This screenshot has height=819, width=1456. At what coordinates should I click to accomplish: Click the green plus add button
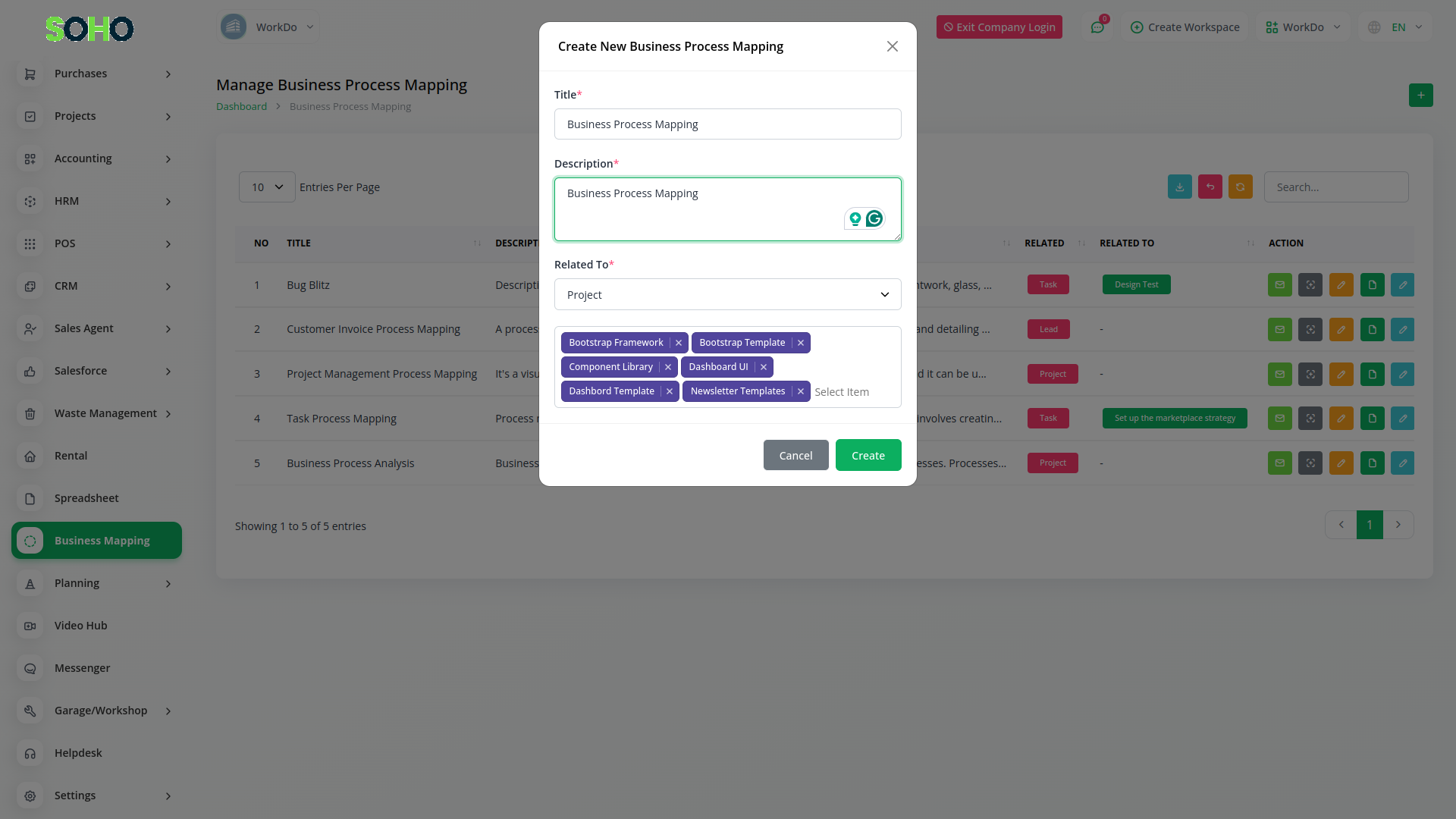1420,96
